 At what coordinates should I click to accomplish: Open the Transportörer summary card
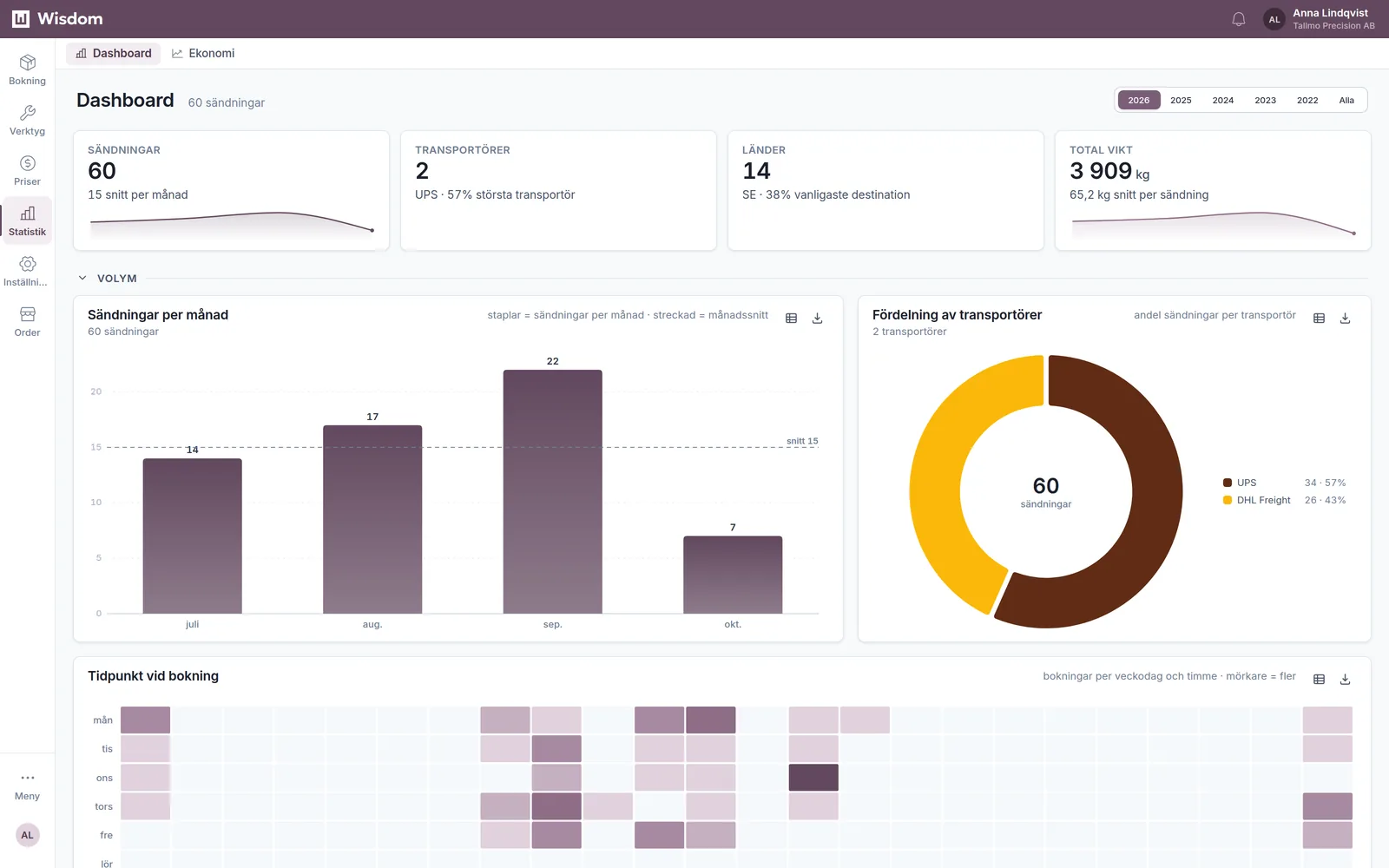(558, 191)
